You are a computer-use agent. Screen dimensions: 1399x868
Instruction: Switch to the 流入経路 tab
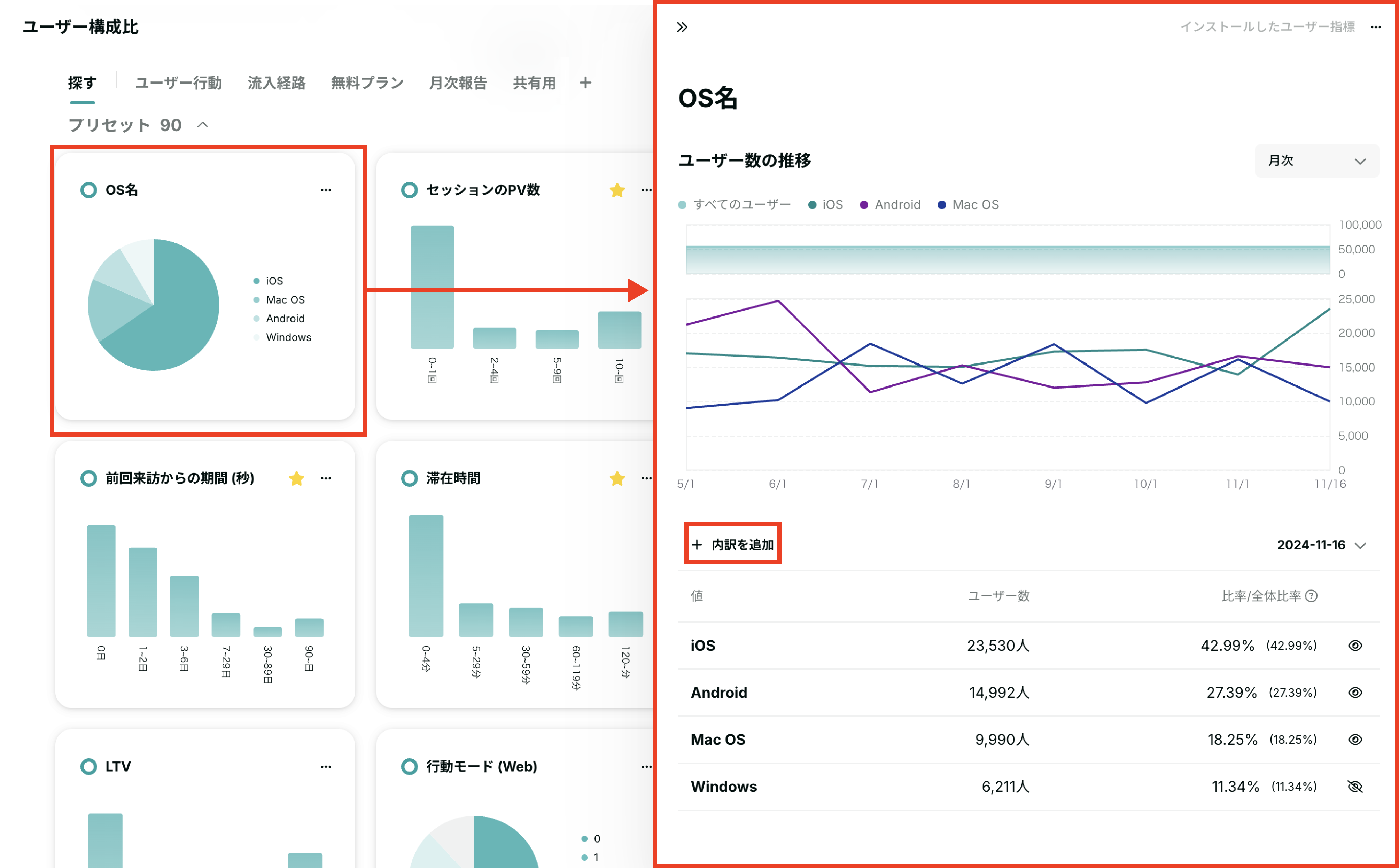coord(276,83)
